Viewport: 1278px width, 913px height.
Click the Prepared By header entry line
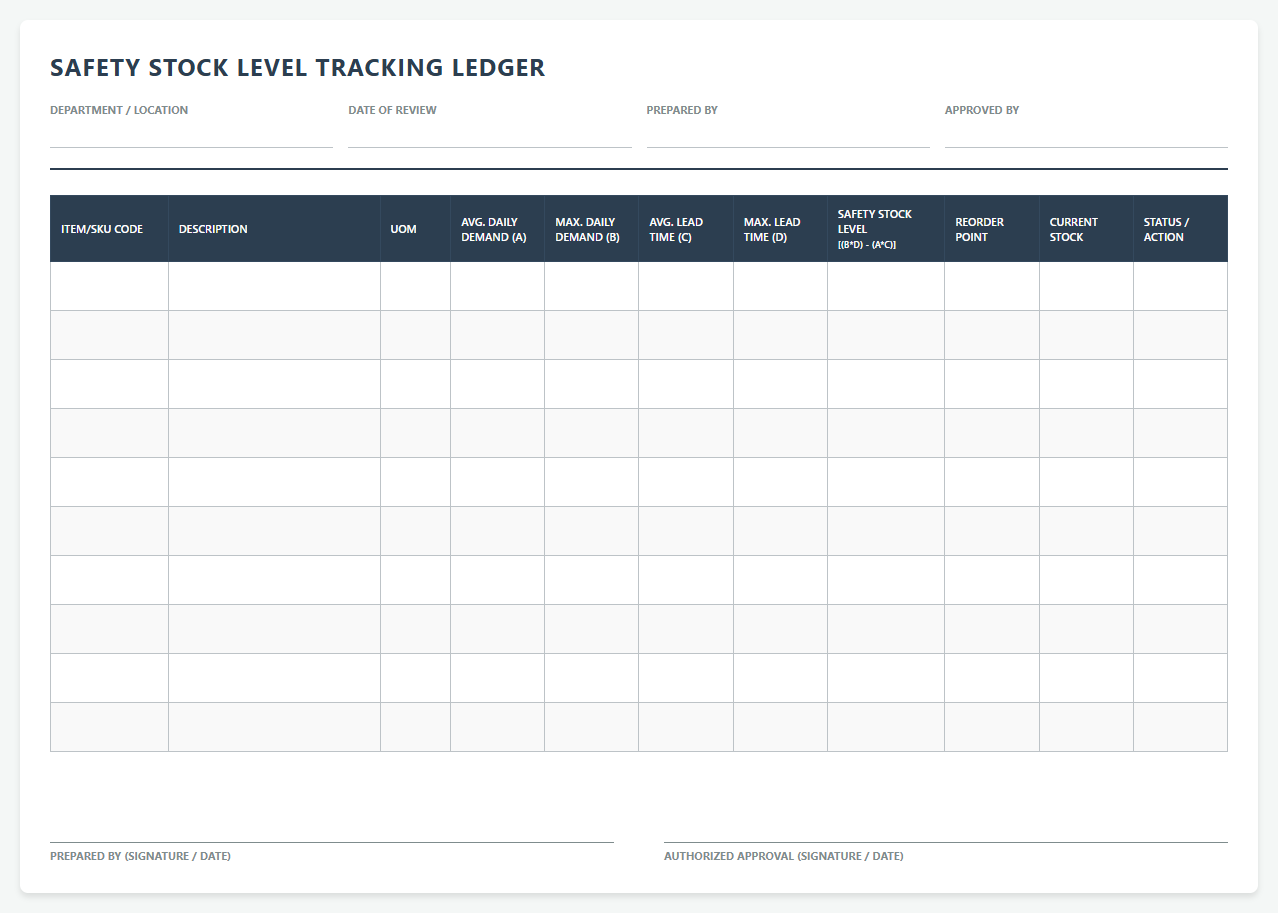pos(788,136)
